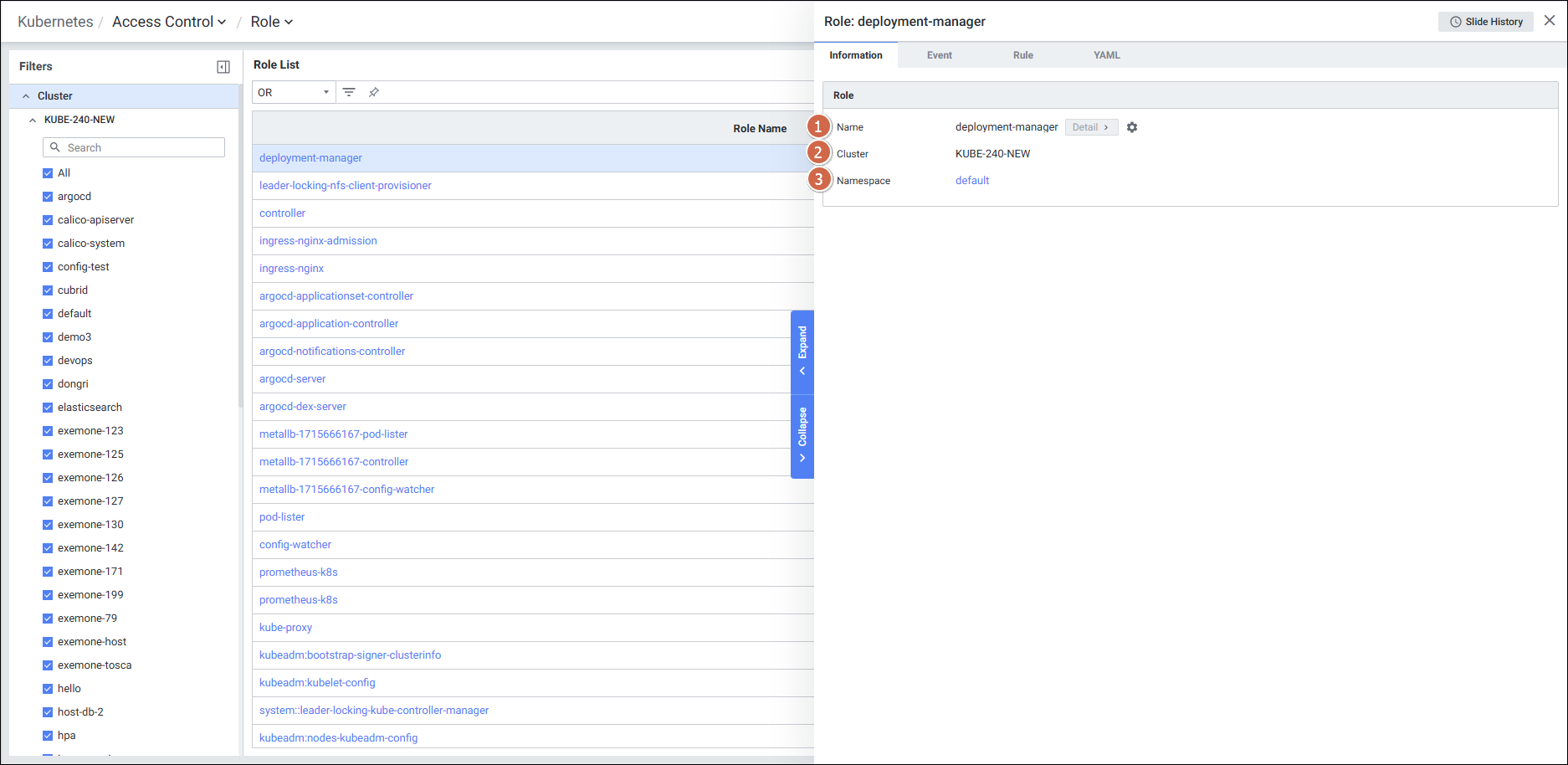Collapse the Cluster filter section
The image size is (1568, 765).
[x=26, y=96]
